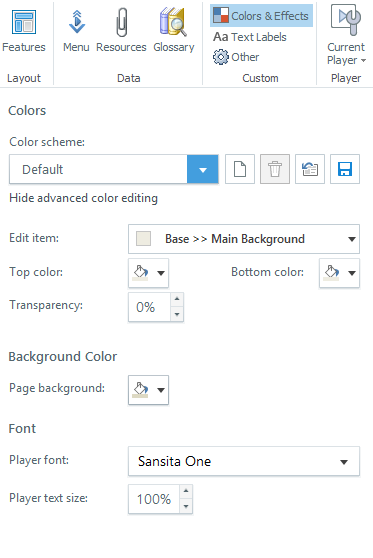Screen dimensions: 373x558
Task: Increase Transparency with the up arrow
Action: click(177, 300)
